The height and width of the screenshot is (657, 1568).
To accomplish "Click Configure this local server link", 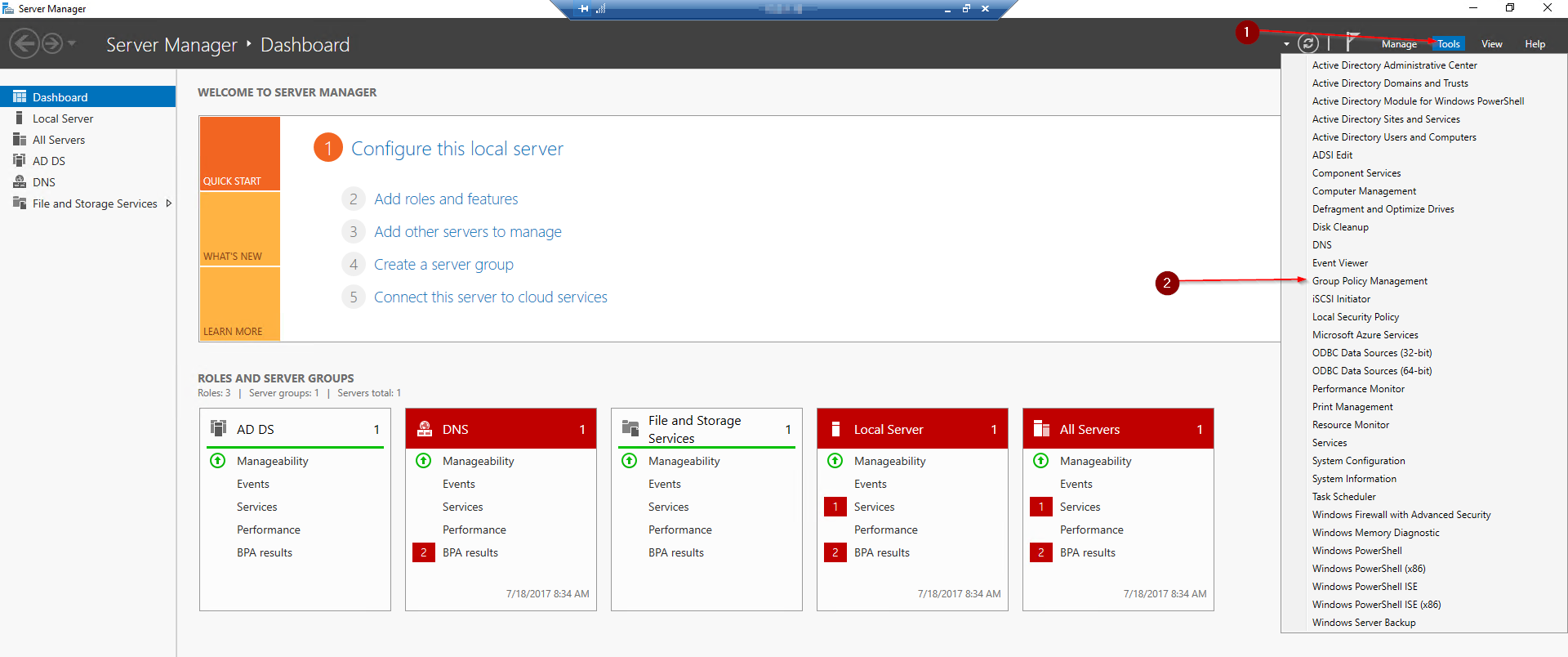I will click(x=457, y=149).
